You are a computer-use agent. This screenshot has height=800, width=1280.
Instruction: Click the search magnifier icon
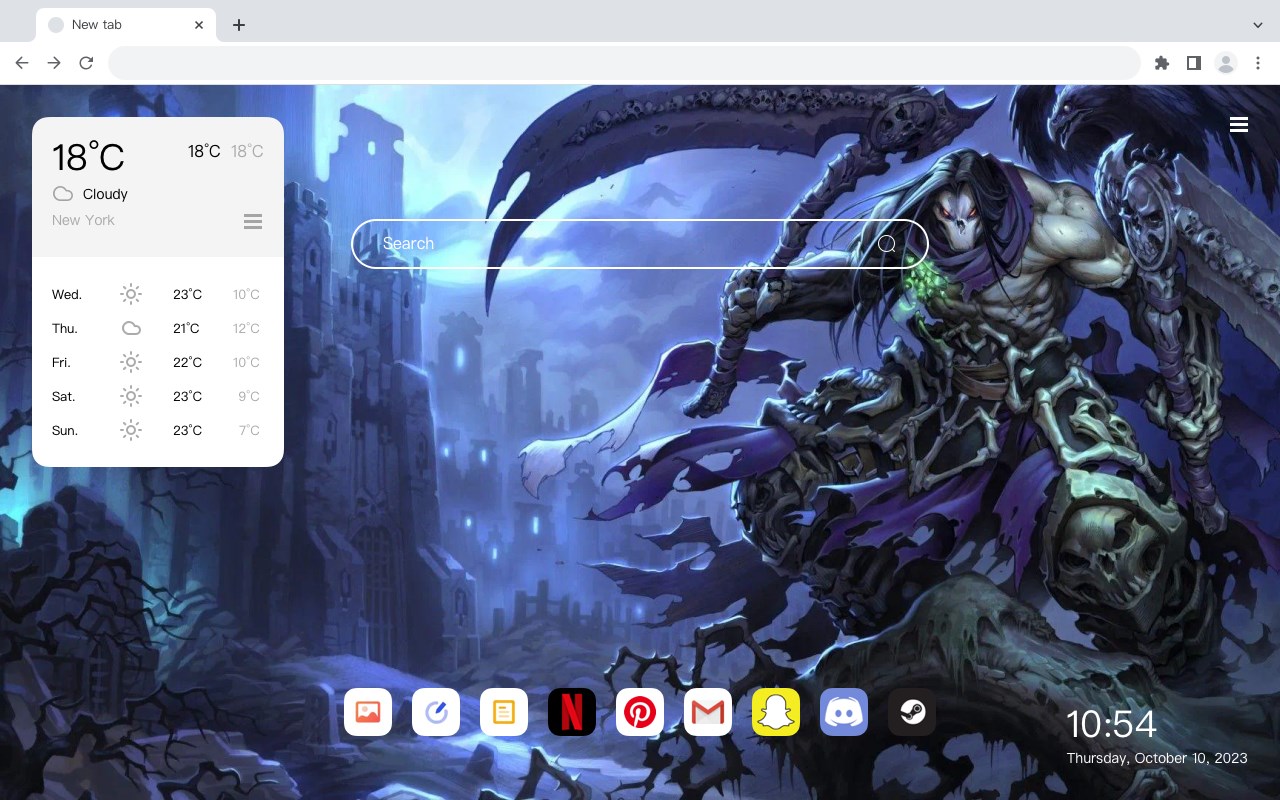tap(887, 244)
